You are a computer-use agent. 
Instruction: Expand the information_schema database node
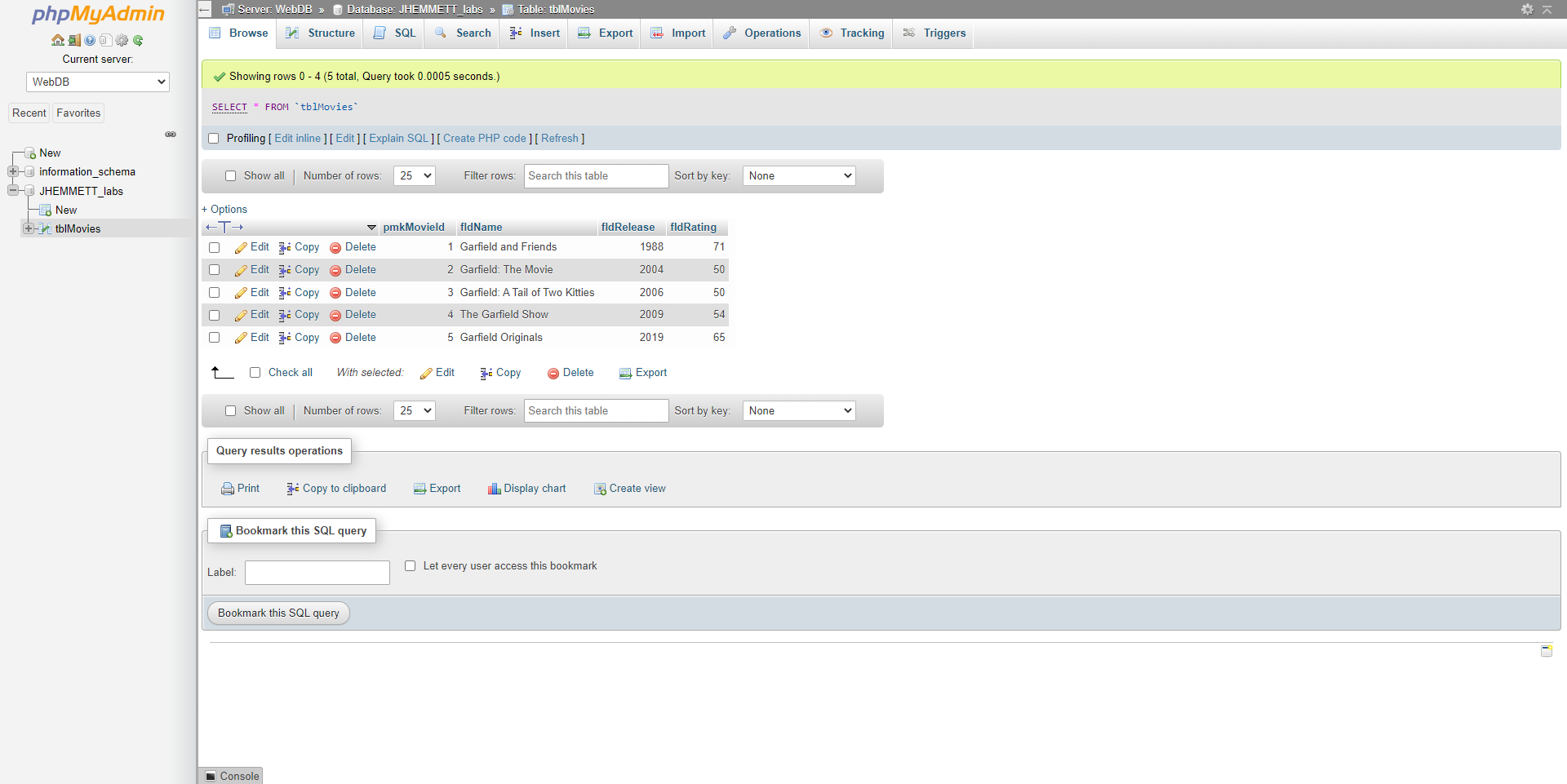click(x=13, y=172)
